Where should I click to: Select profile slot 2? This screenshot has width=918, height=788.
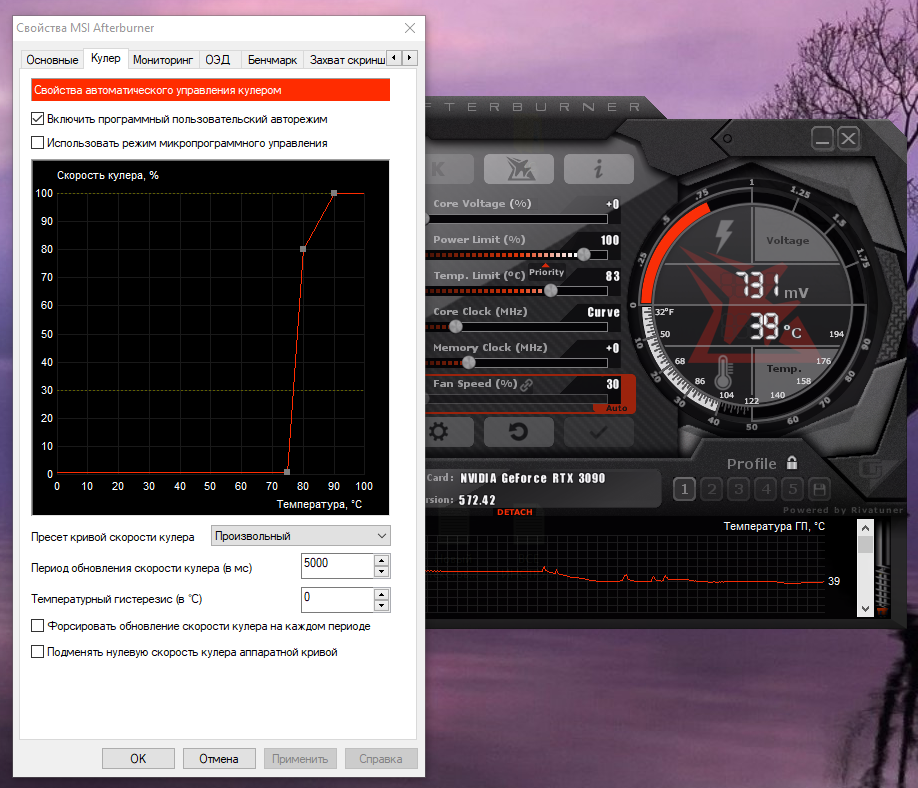pyautogui.click(x=712, y=489)
